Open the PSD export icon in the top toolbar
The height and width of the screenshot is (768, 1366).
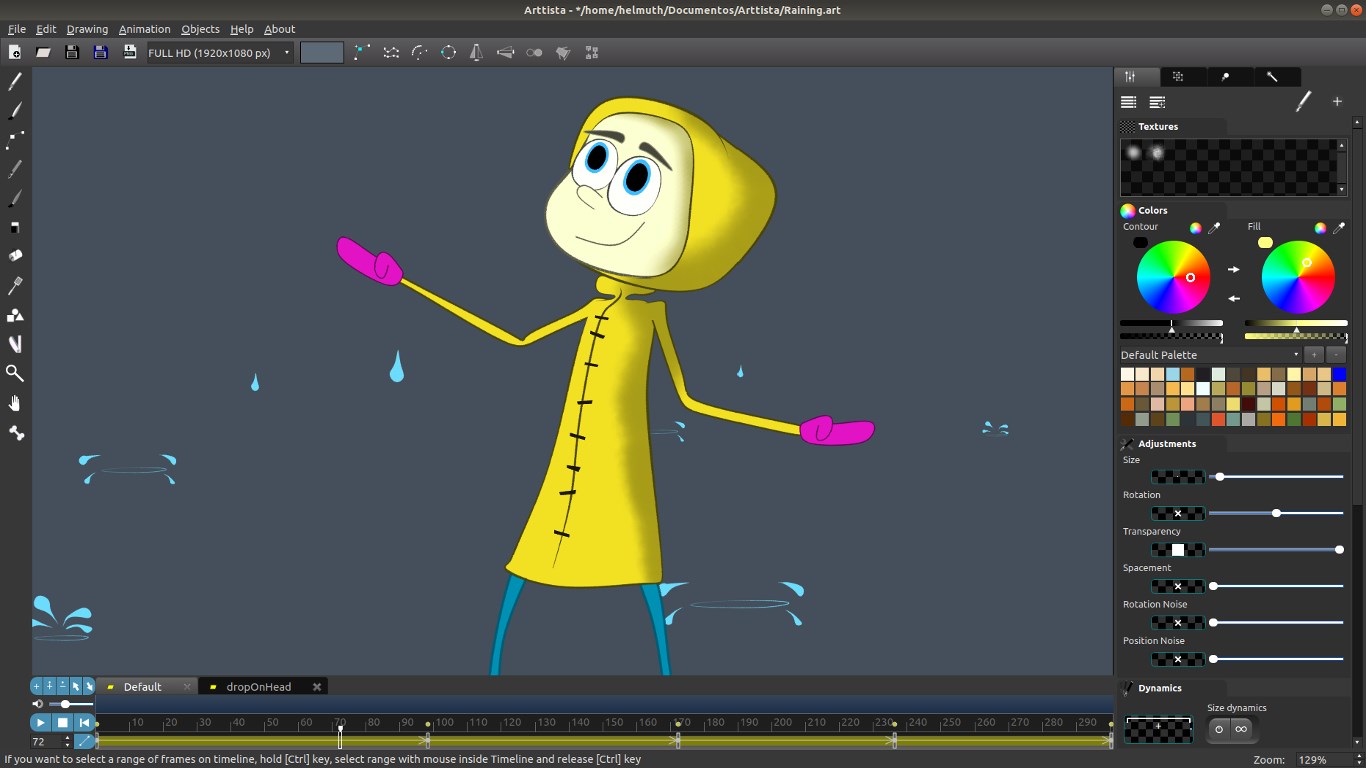pyautogui.click(x=130, y=52)
